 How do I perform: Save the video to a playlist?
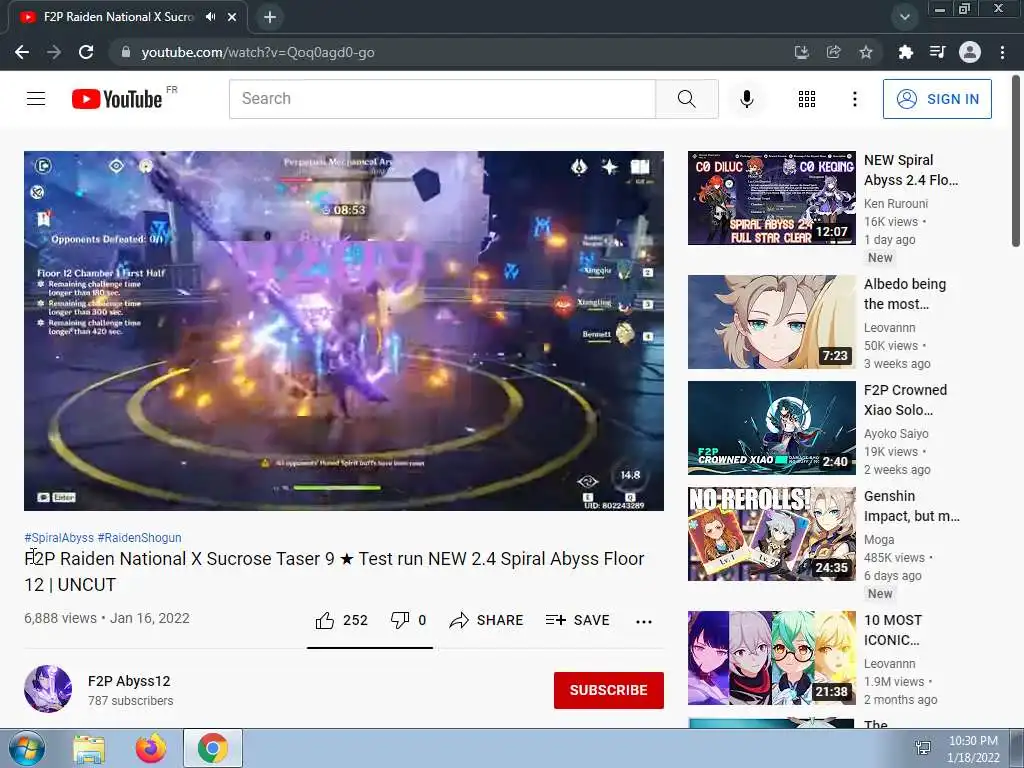[x=577, y=620]
